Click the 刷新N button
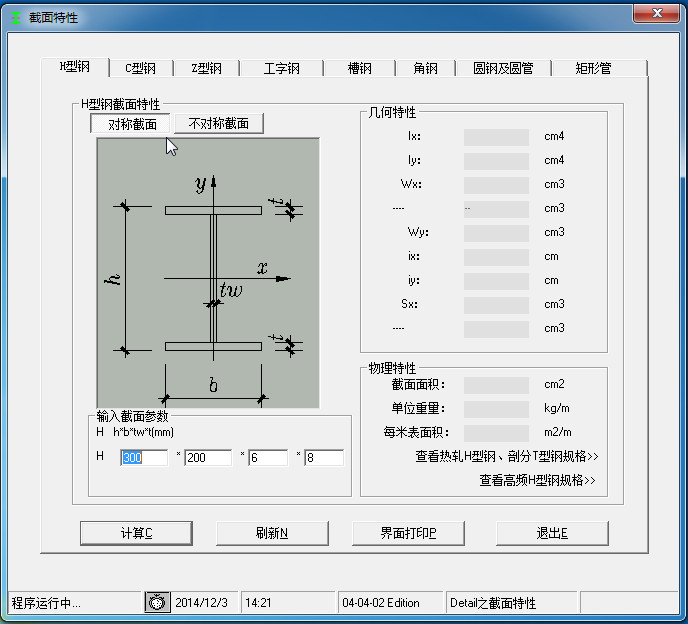Screen dimensions: 688x624 272,533
